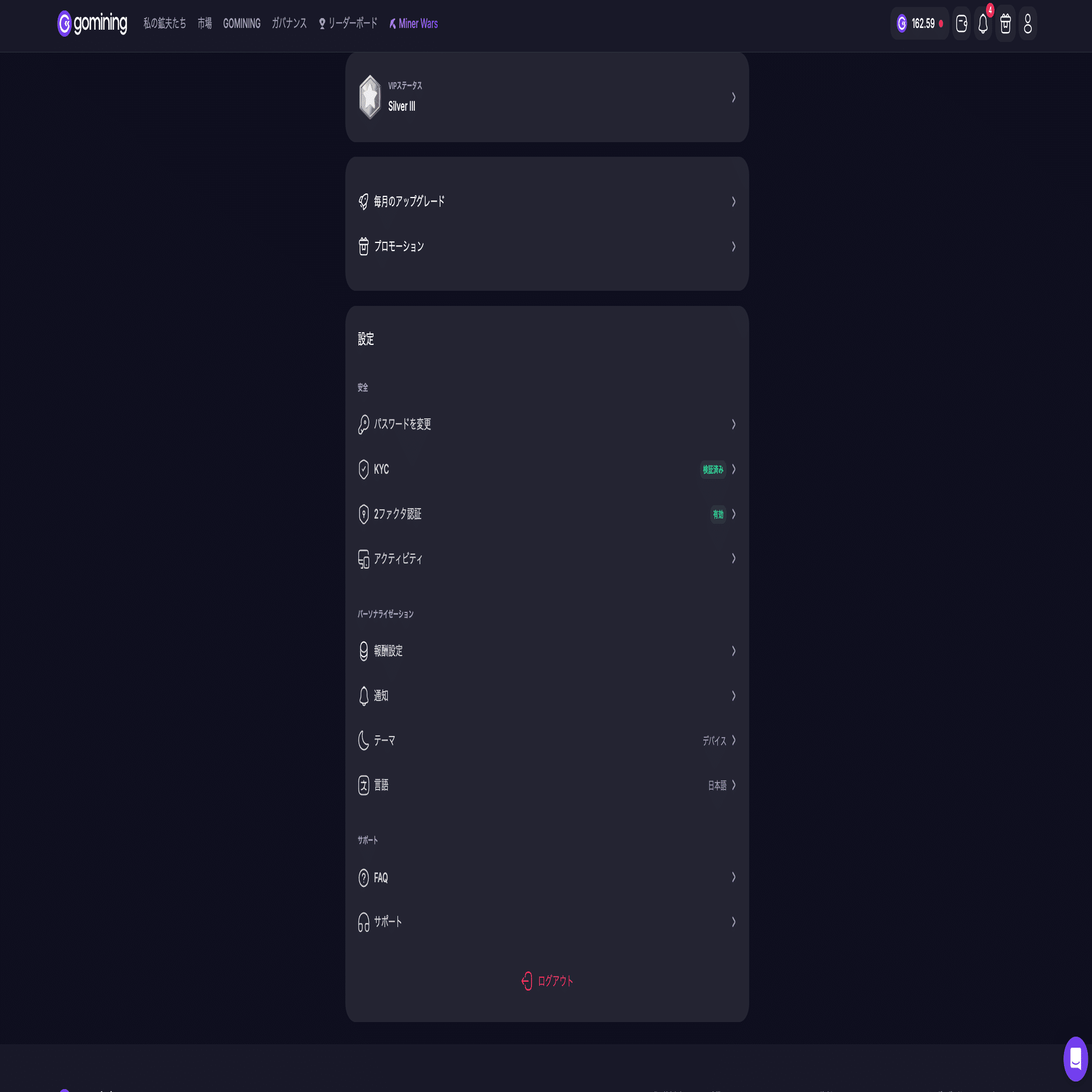Screen dimensions: 1092x1092
Task: Expand the VIP status Silver III row
Action: point(547,97)
